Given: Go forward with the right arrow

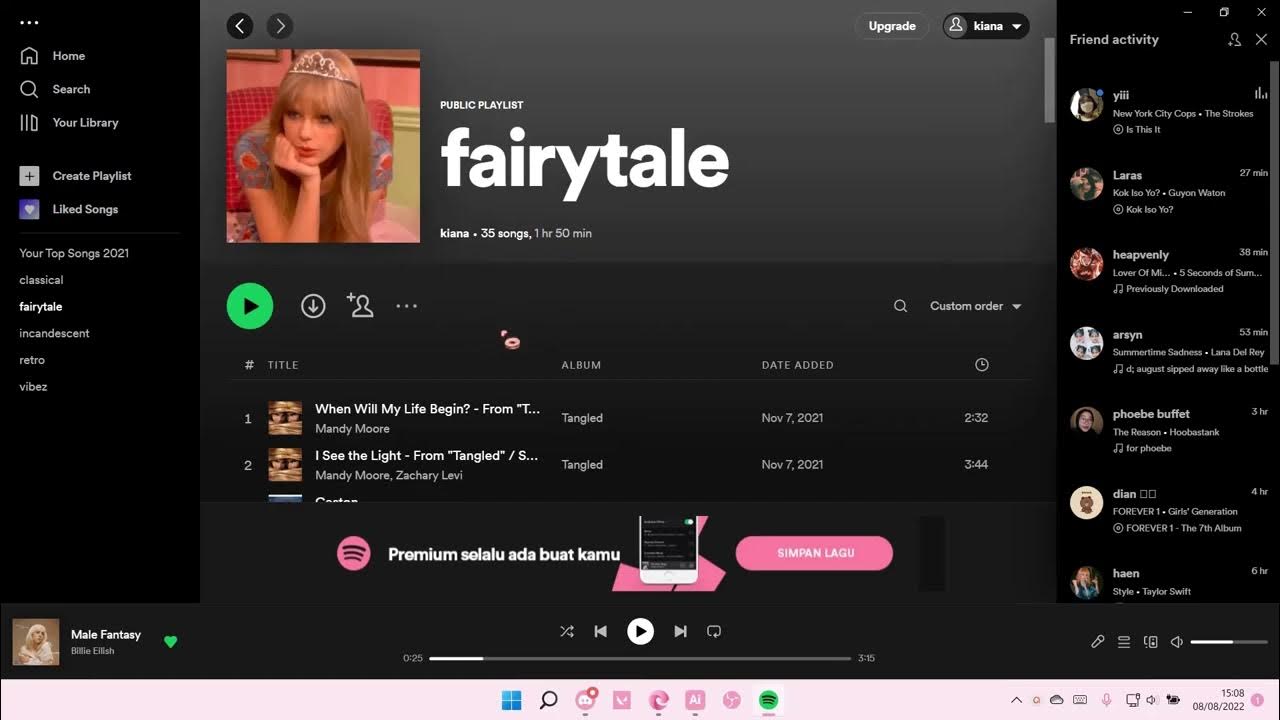Looking at the screenshot, I should click(280, 26).
